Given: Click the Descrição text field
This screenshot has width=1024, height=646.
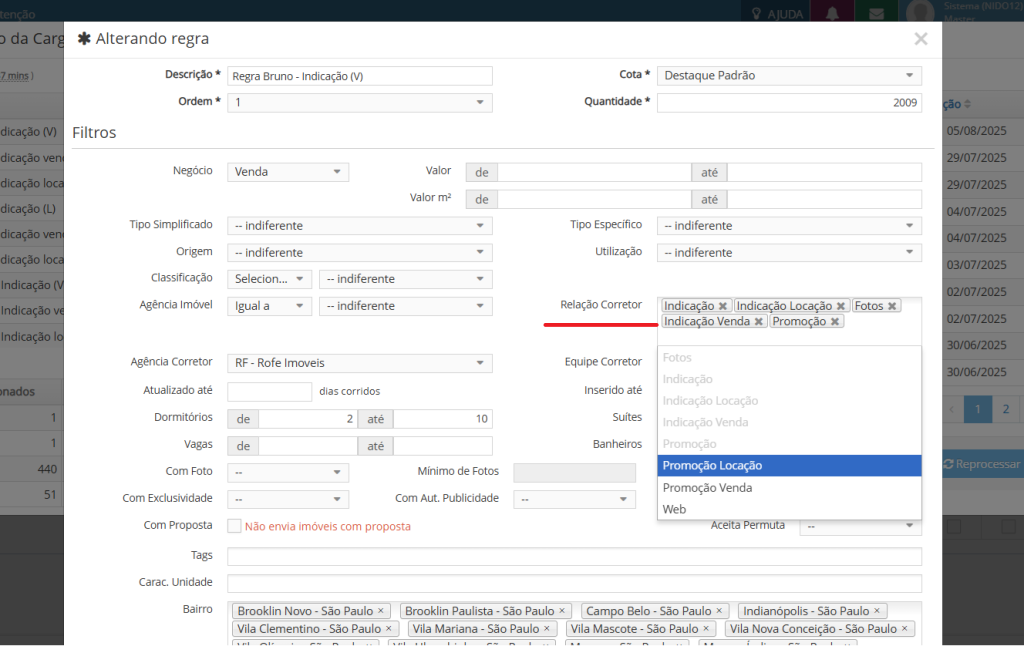Looking at the screenshot, I should tap(360, 76).
